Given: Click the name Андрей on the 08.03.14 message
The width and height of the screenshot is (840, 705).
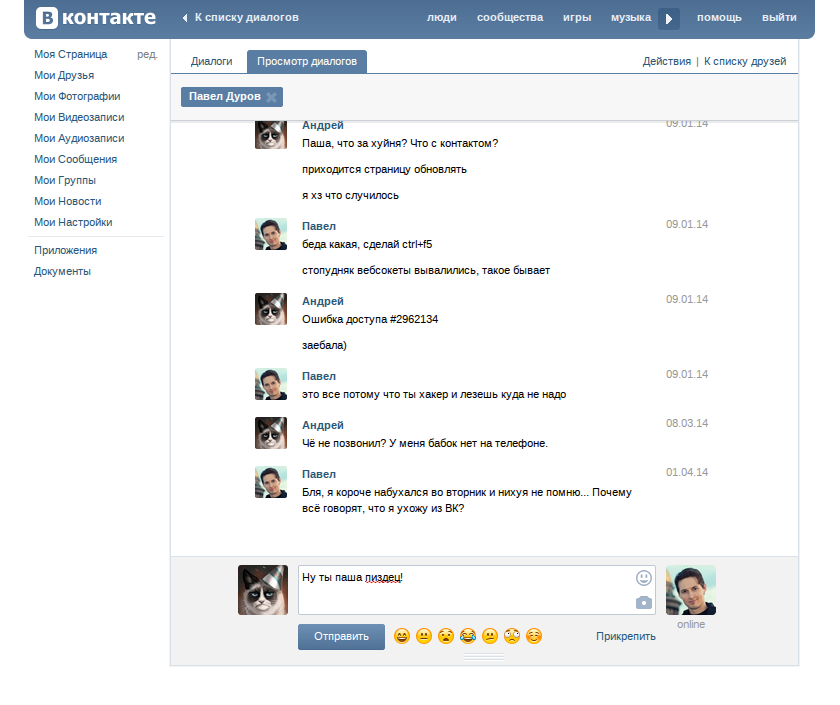Looking at the screenshot, I should [x=322, y=425].
